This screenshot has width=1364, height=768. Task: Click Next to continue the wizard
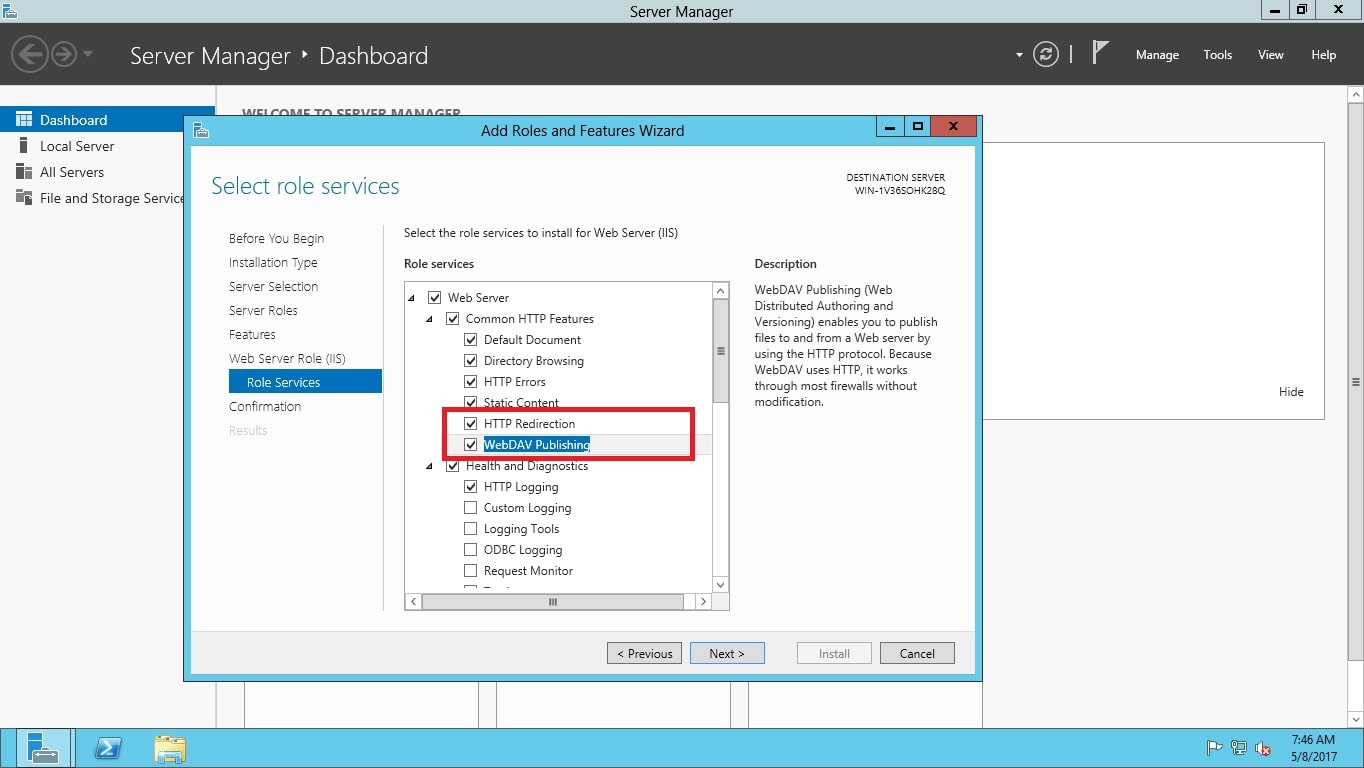pyautogui.click(x=727, y=653)
